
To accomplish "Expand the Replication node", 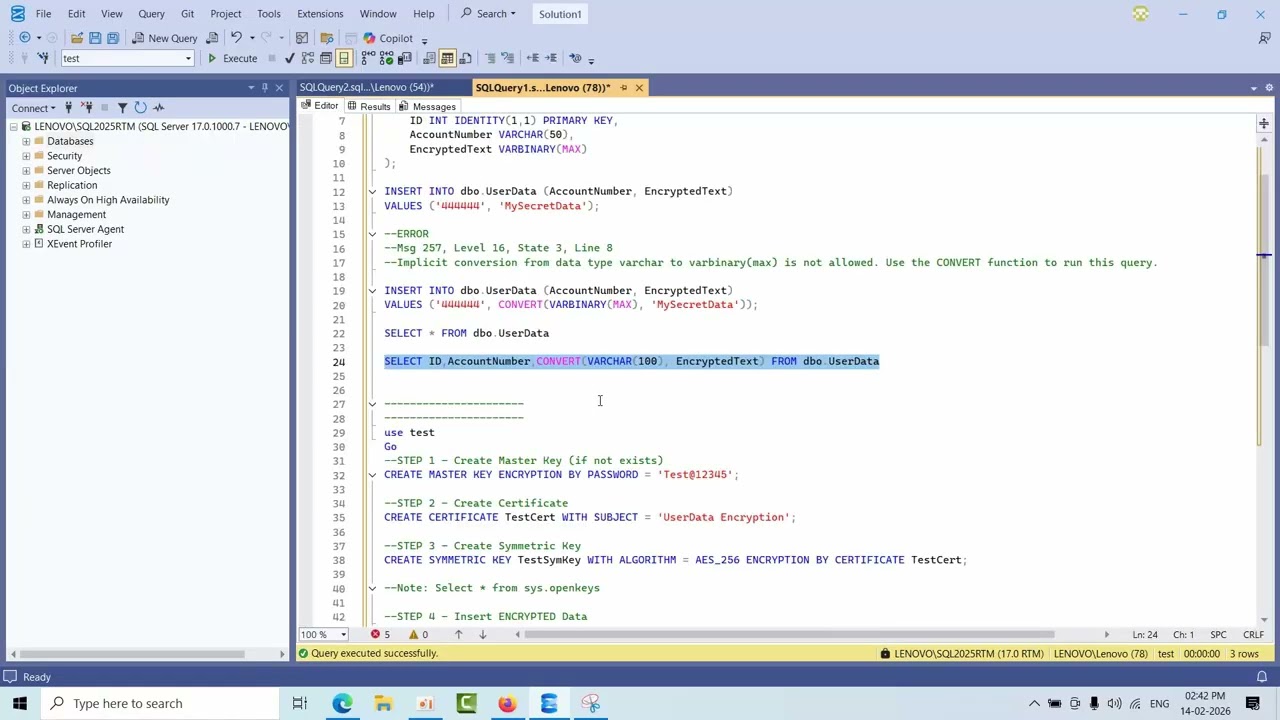I will (x=26, y=185).
